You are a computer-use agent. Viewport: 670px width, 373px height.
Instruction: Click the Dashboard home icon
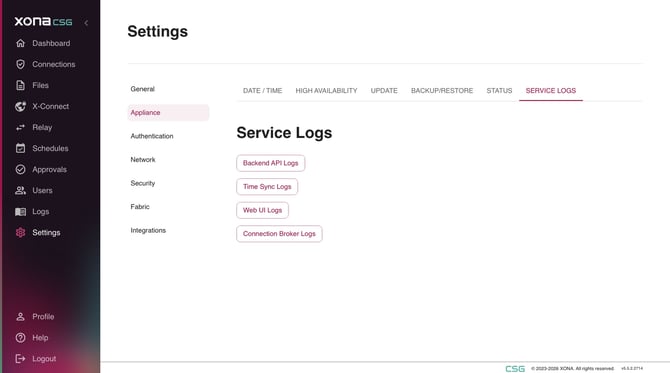point(20,43)
